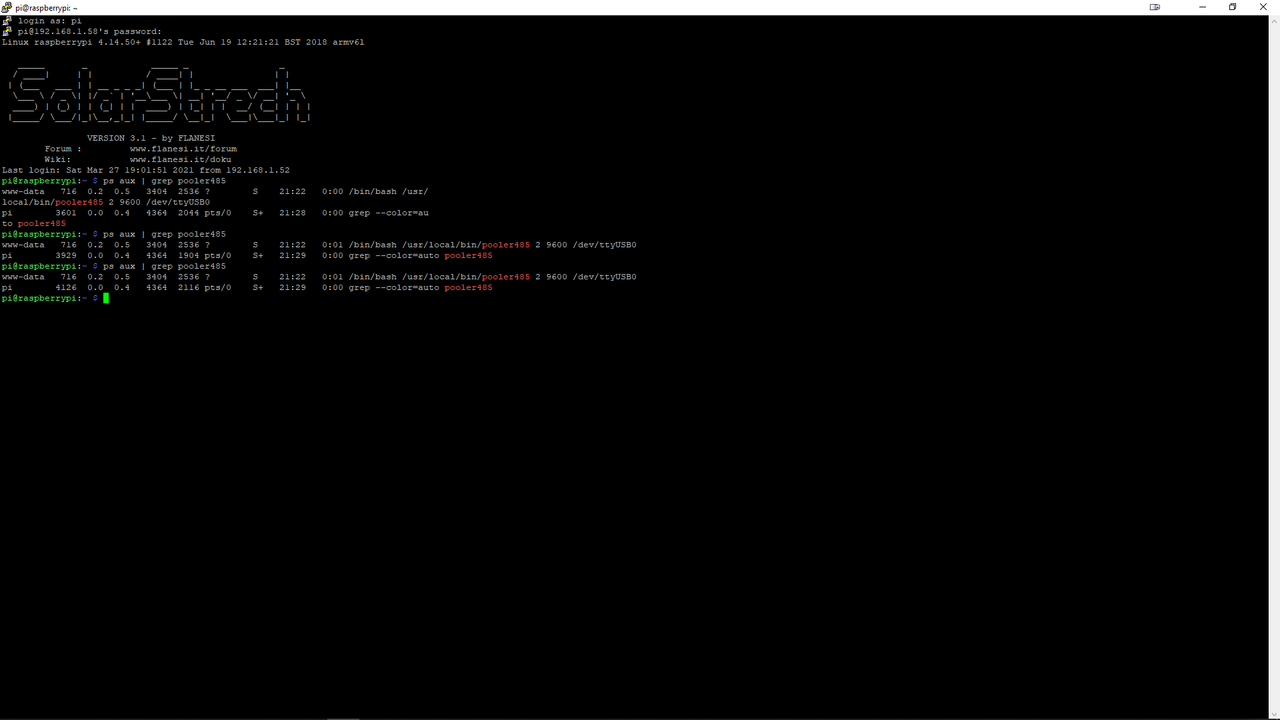Restore down the PuTTY window
The width and height of the screenshot is (1280, 720).
click(1232, 7)
